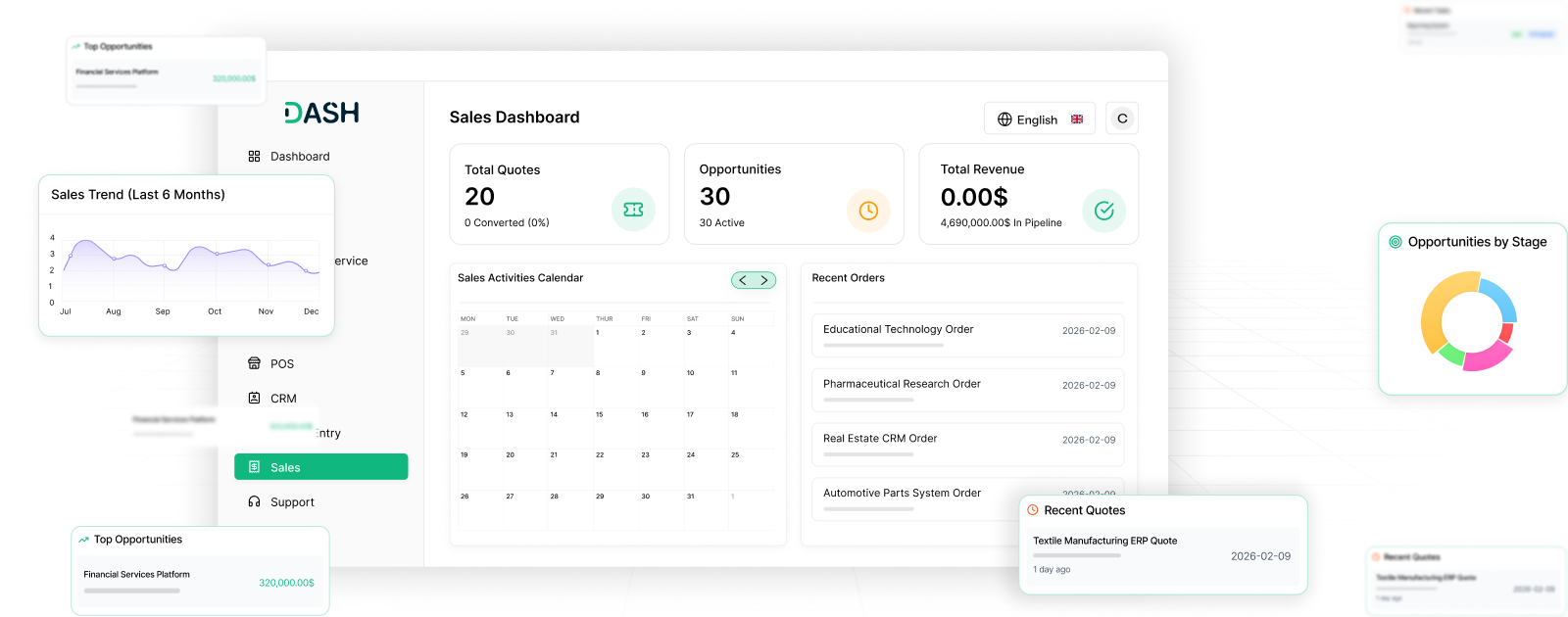Click '4,690,000.00$ In Pipeline' text
The image size is (1568, 617).
1002,223
